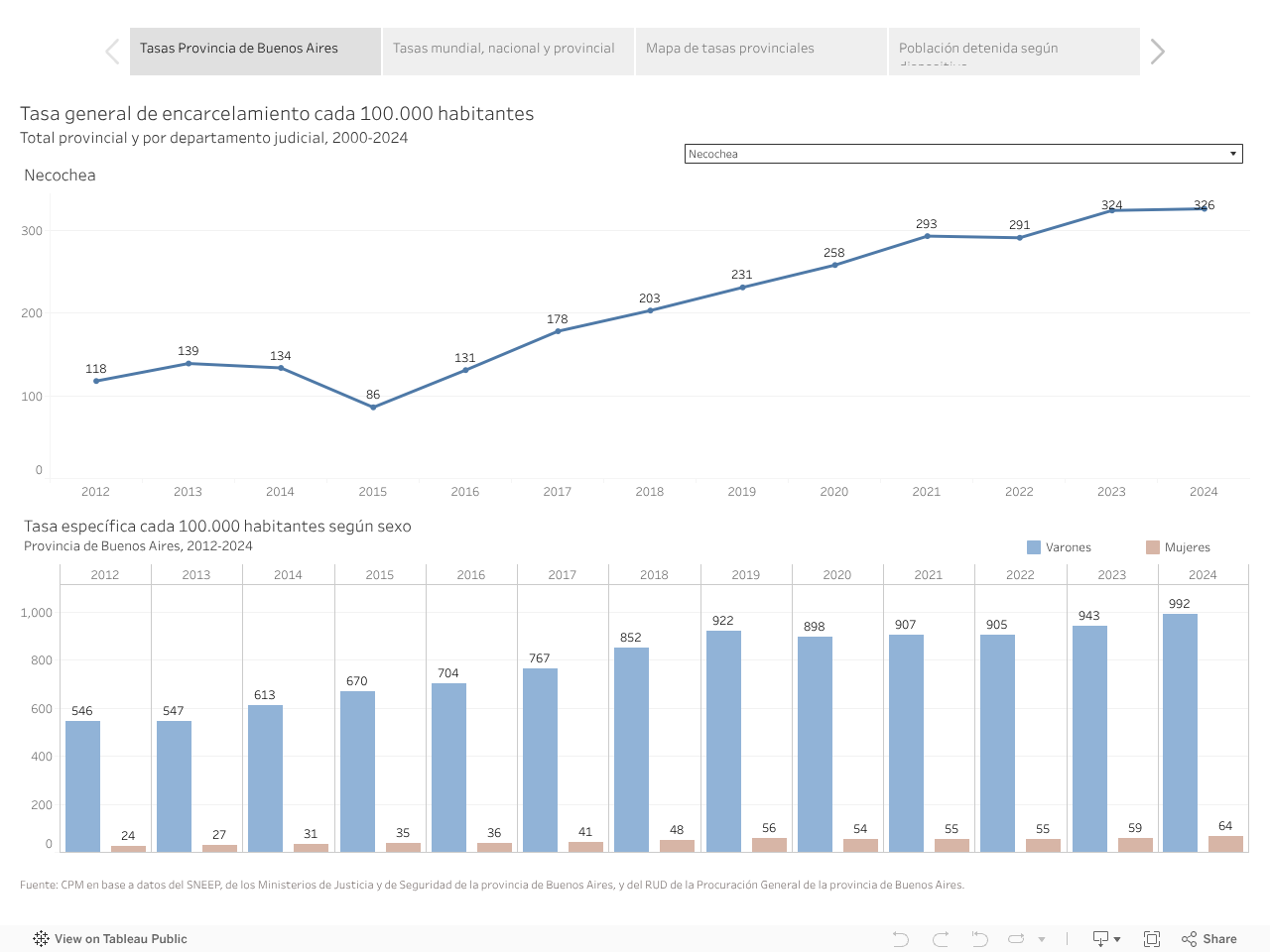This screenshot has height=952, width=1270.
Task: Click the Redo icon in bottom toolbar
Action: coord(941,939)
